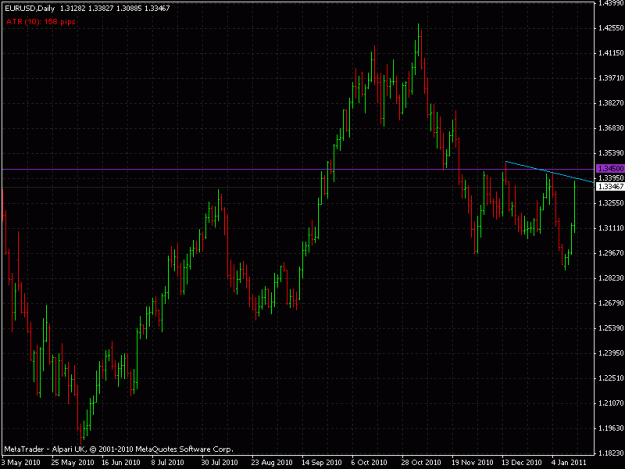Image resolution: width=625 pixels, height=469 pixels.
Task: Click the 1.31110 price axis label
Action: [611, 228]
